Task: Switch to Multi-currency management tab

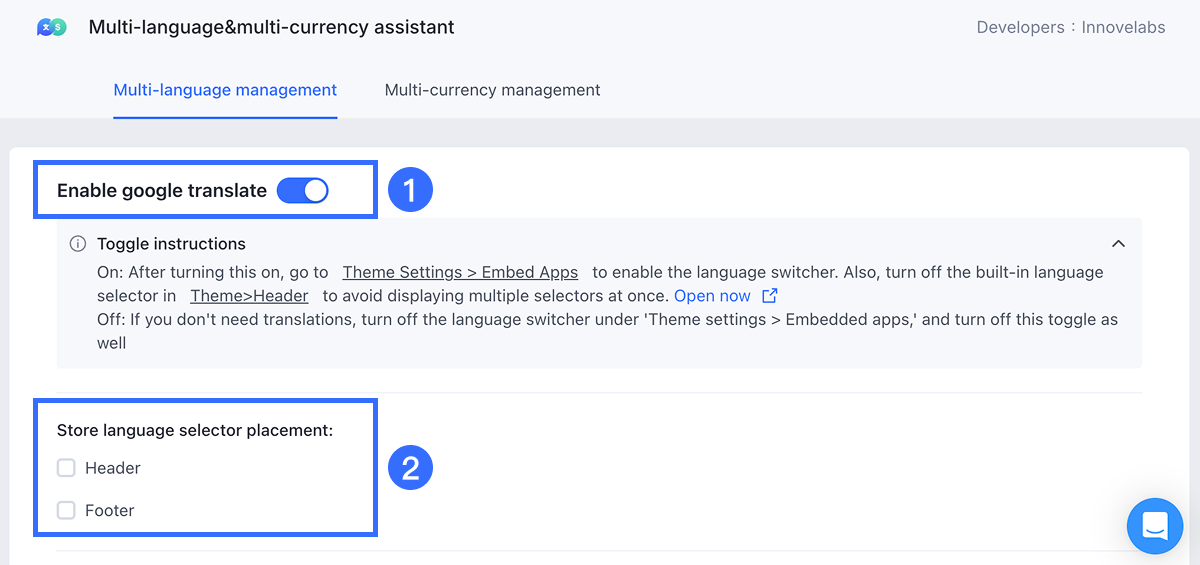Action: tap(492, 90)
